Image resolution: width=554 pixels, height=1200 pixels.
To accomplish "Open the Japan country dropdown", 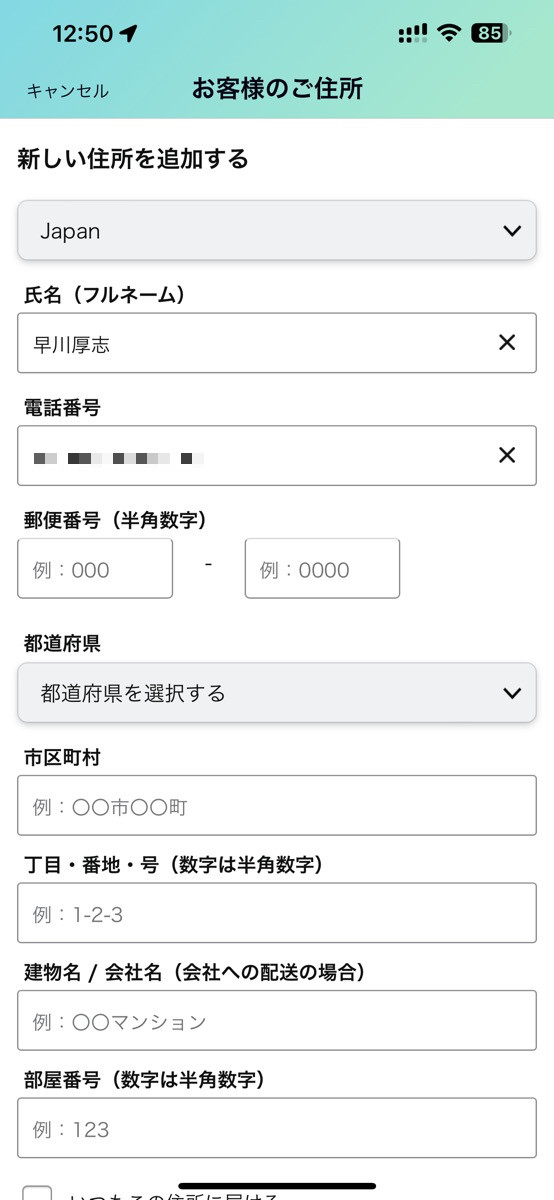I will tap(277, 231).
